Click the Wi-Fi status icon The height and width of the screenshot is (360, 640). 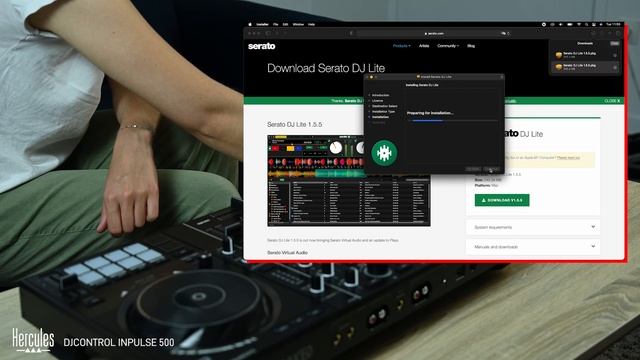(579, 24)
